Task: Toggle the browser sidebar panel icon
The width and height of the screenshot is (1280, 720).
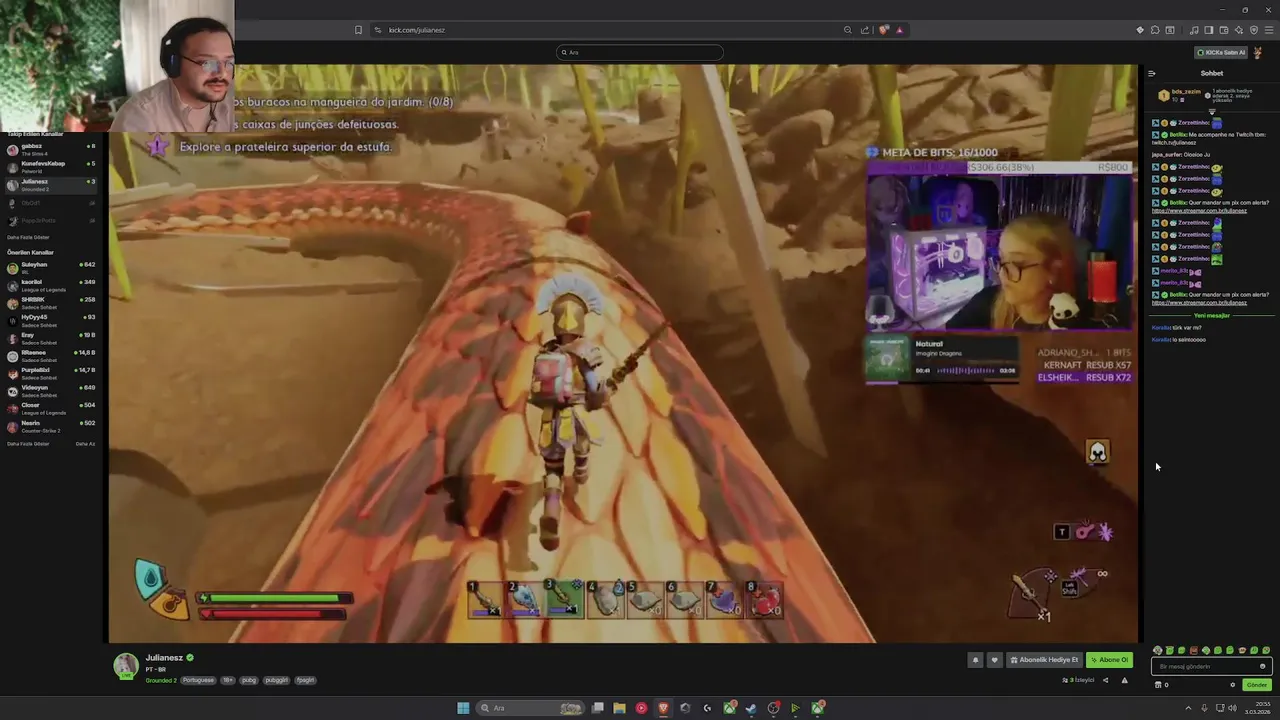Action: [1209, 30]
